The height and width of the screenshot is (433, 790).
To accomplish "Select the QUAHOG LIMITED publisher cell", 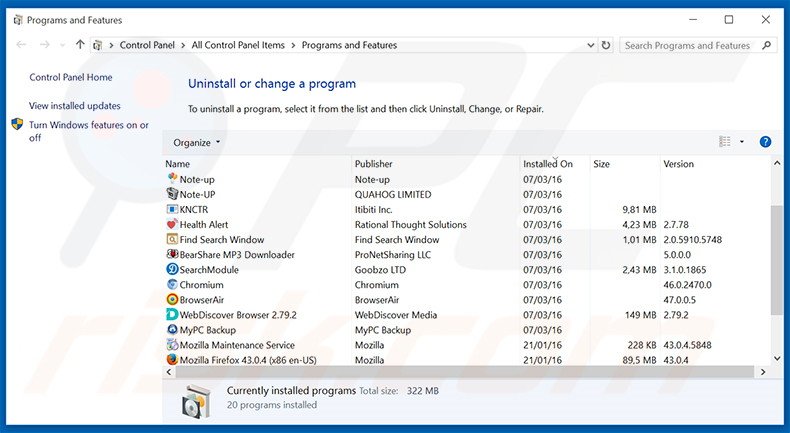I will pyautogui.click(x=393, y=194).
